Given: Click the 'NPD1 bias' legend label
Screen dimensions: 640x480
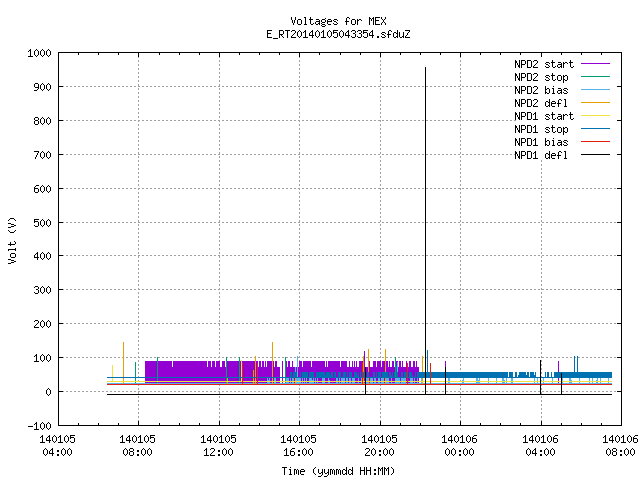Looking at the screenshot, I should (x=541, y=142).
